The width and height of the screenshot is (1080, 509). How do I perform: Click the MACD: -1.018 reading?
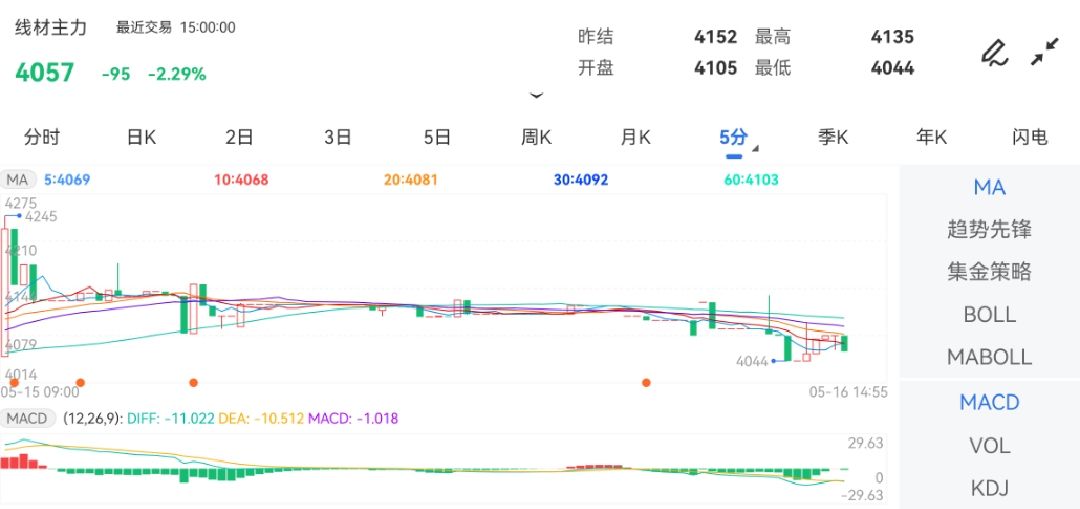[x=353, y=418]
